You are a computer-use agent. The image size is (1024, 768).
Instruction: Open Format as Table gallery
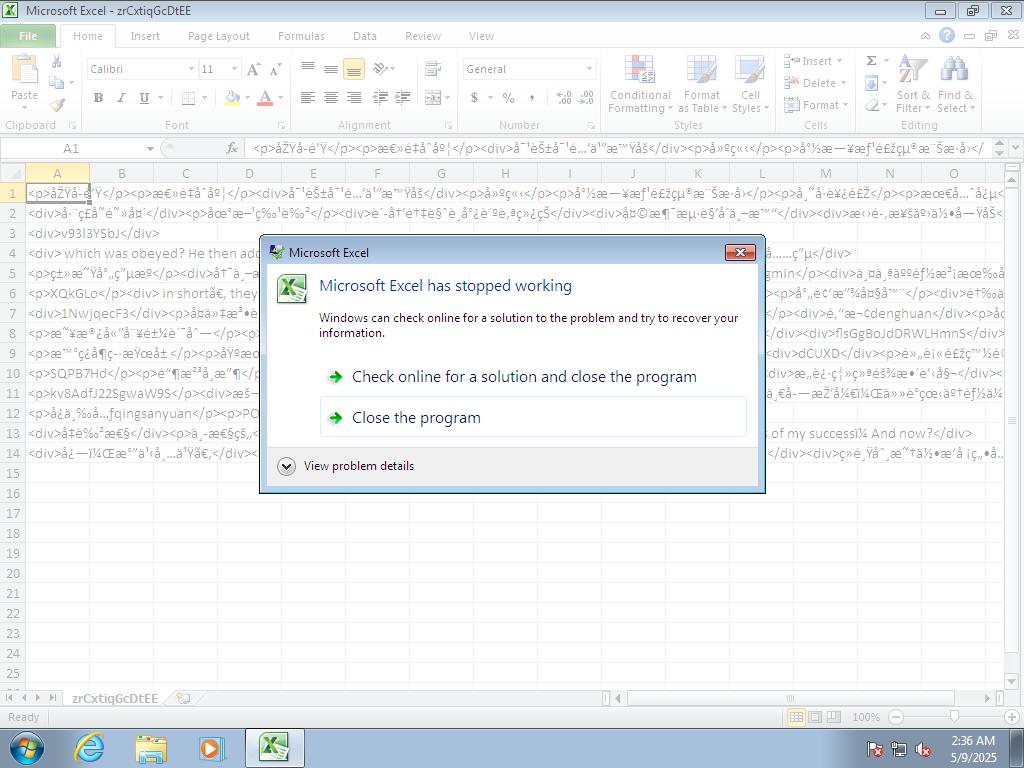coord(701,84)
